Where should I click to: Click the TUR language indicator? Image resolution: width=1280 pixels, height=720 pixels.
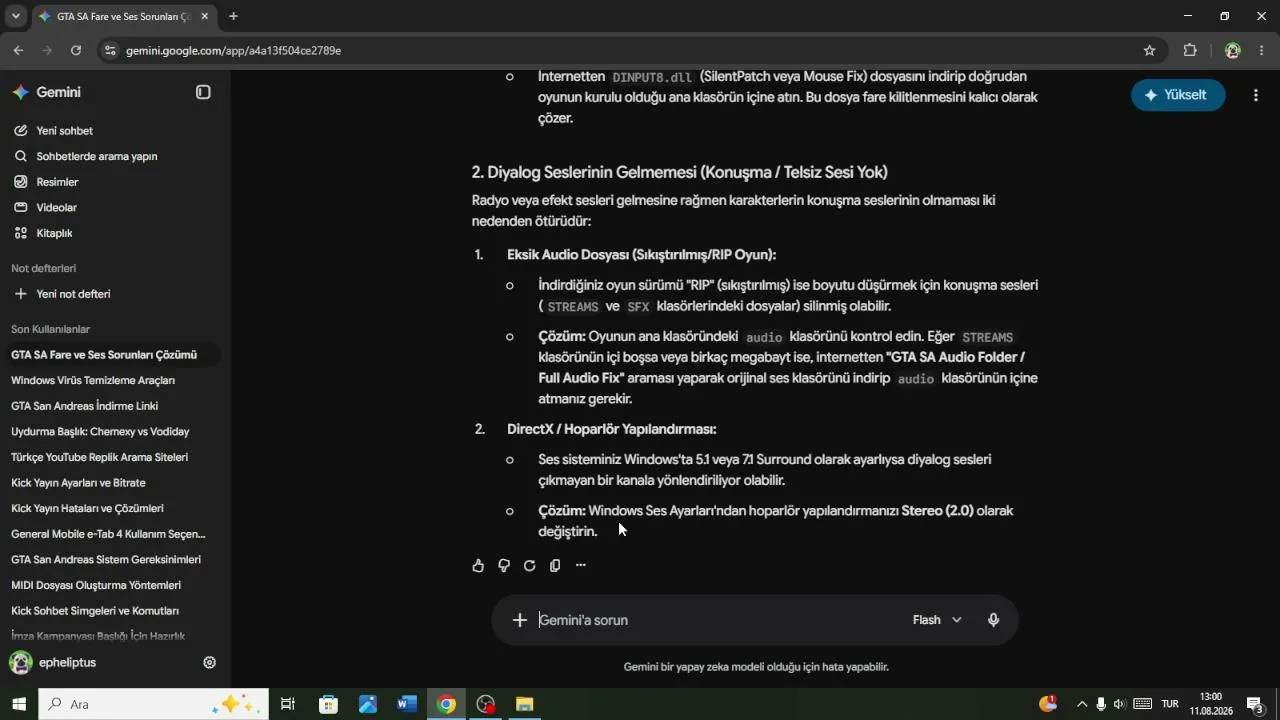click(x=1170, y=704)
